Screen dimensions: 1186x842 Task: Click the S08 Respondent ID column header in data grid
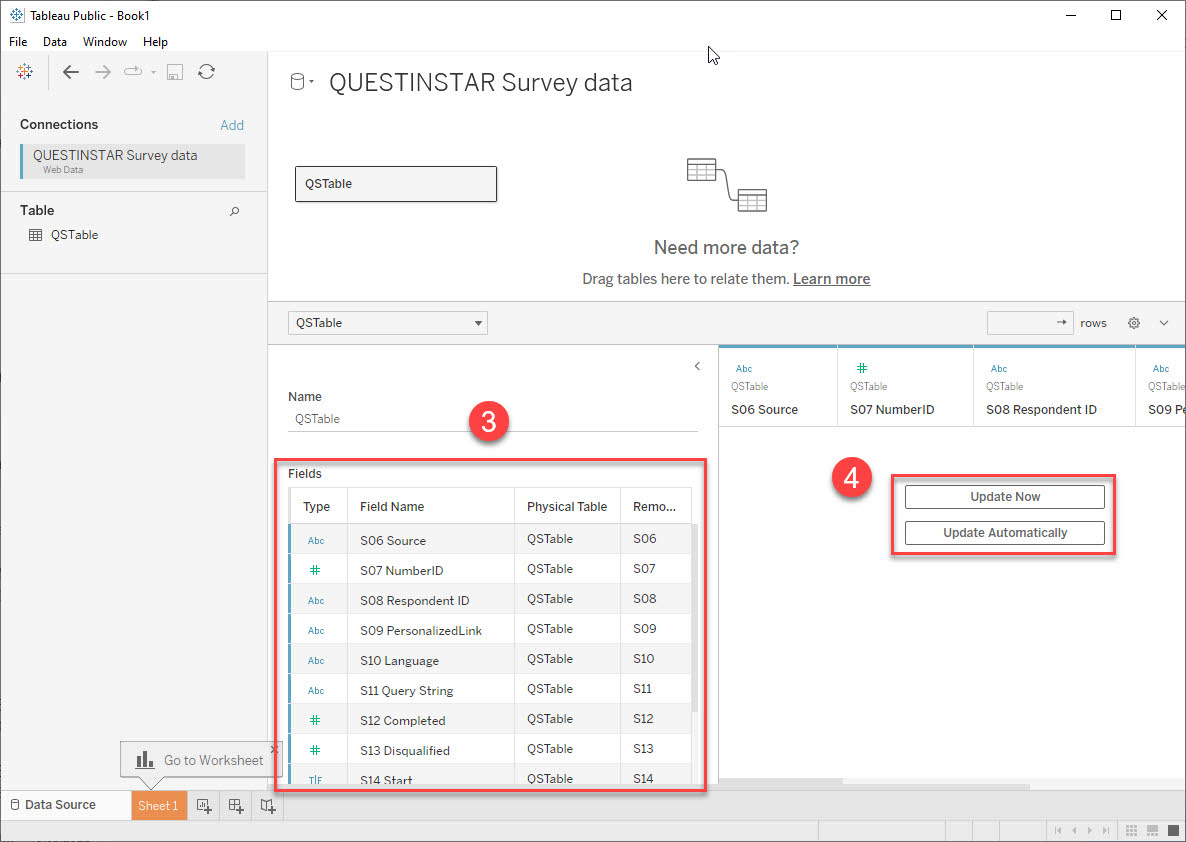click(x=1042, y=410)
